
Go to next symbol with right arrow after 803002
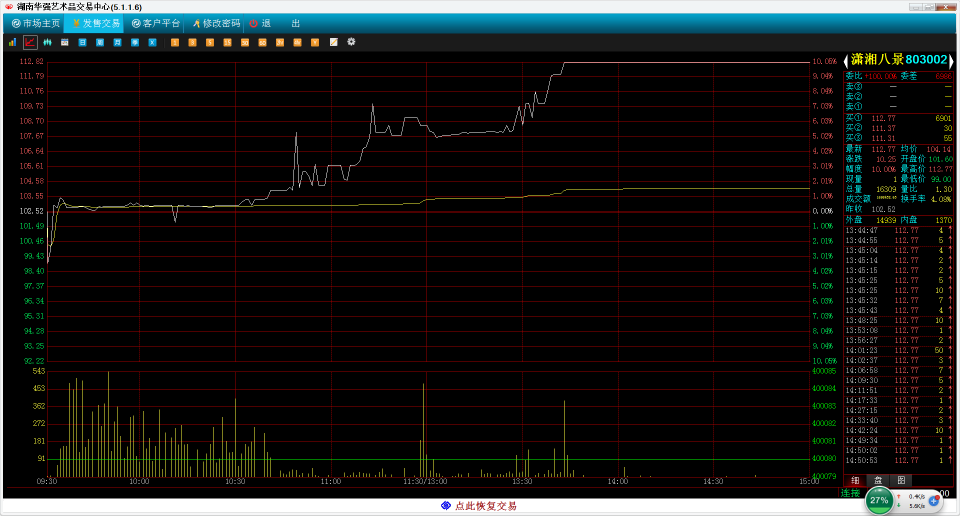[951, 60]
